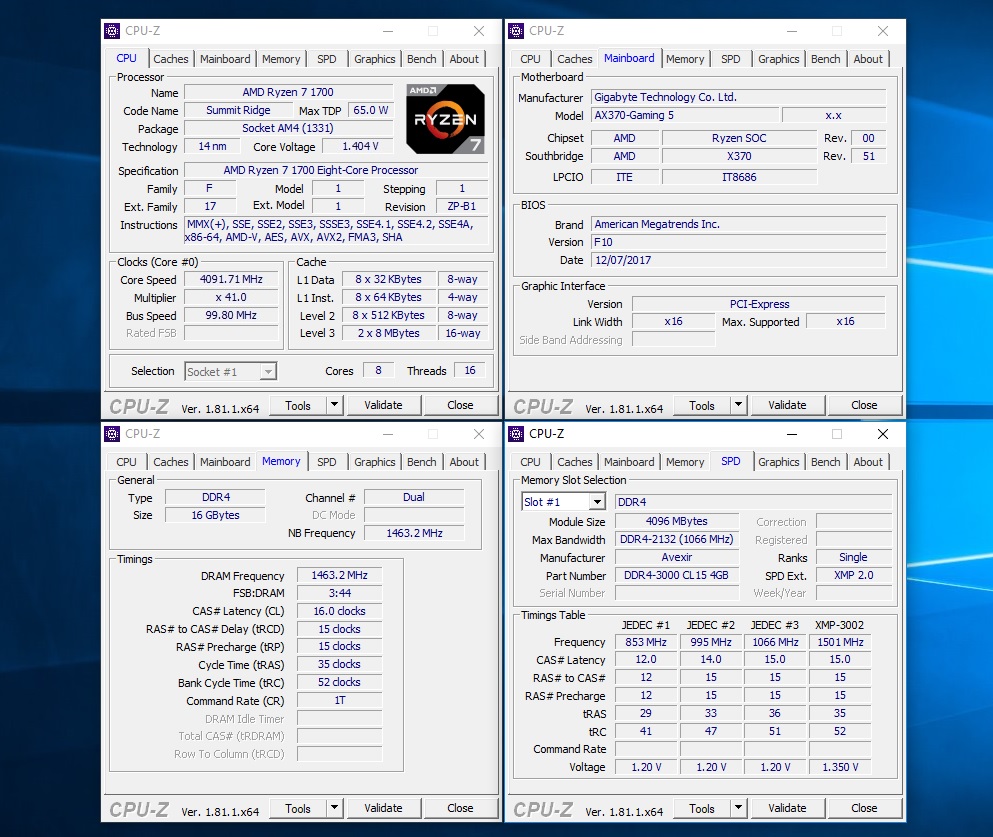Image resolution: width=993 pixels, height=837 pixels.
Task: Click the Close button in the Mainboard window
Action: tap(864, 405)
